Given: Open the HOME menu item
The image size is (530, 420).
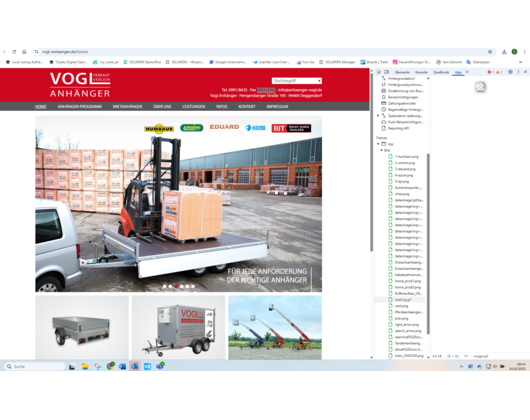Looking at the screenshot, I should (x=41, y=106).
